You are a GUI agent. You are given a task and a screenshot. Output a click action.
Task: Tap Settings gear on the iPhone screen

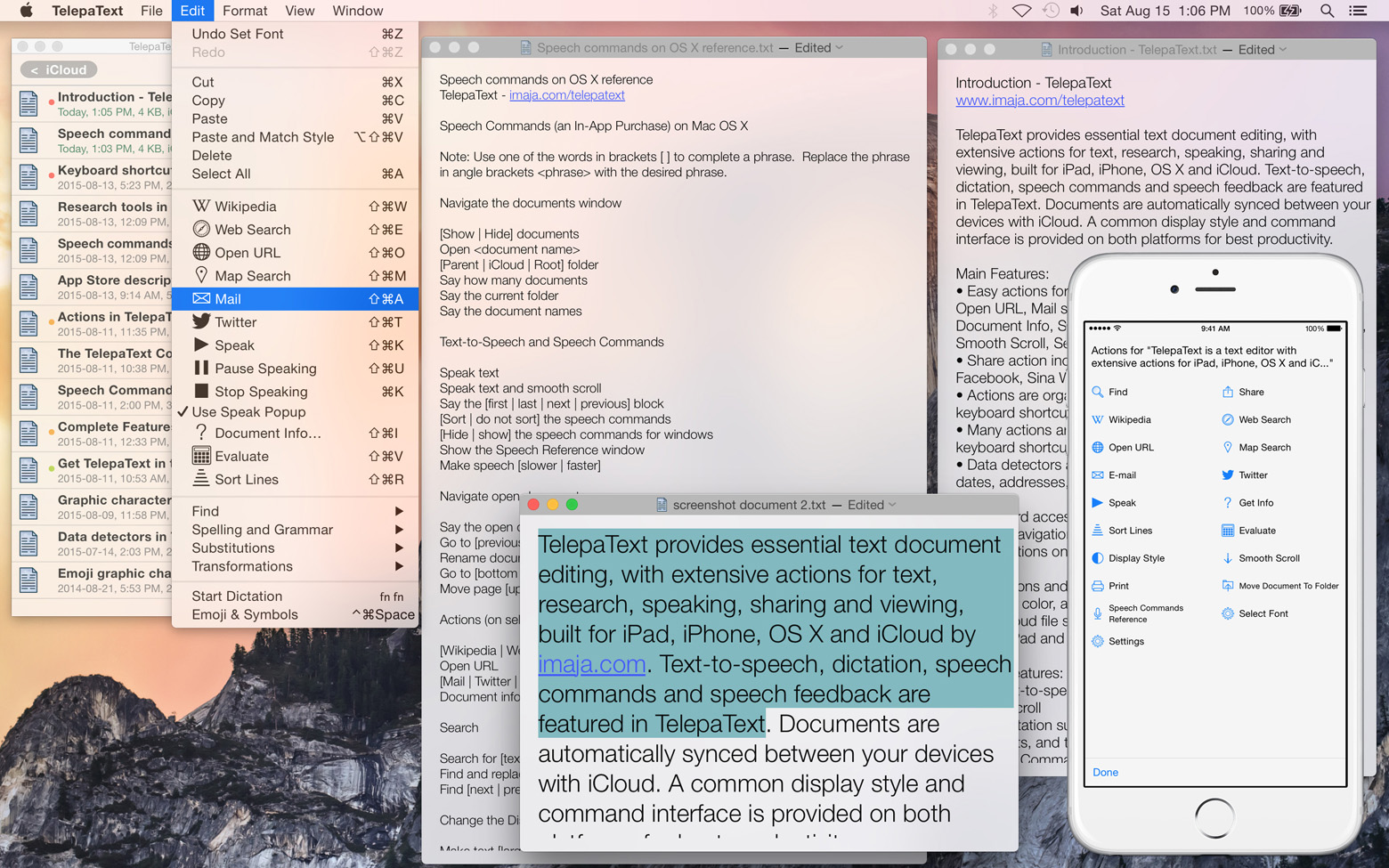(x=1098, y=641)
